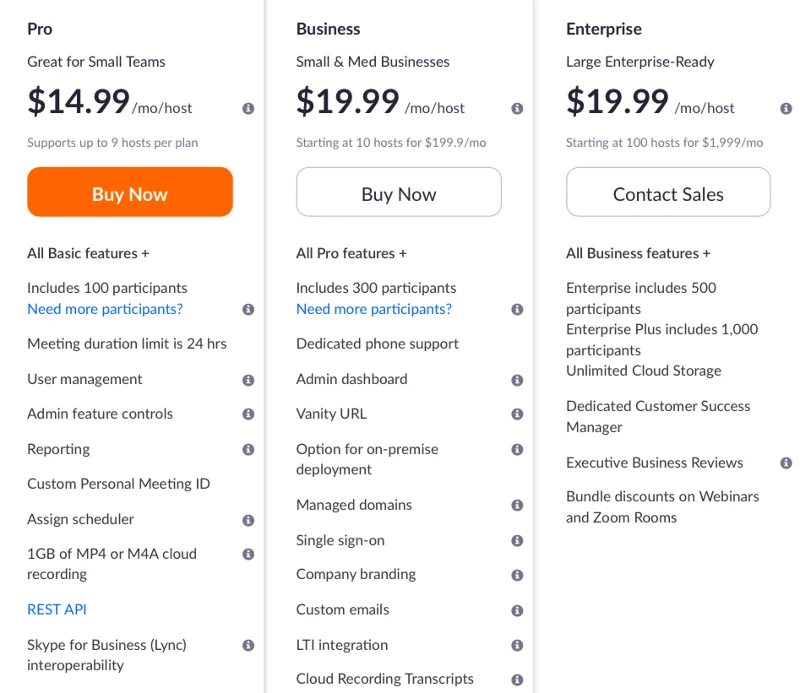Show info for Vanity URL
The image size is (800, 693).
517,414
